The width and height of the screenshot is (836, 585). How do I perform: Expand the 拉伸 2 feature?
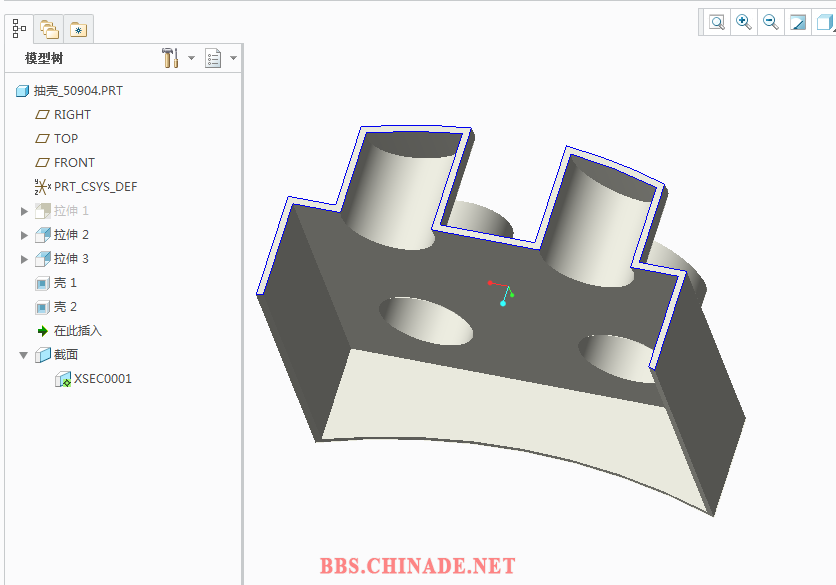click(x=24, y=235)
